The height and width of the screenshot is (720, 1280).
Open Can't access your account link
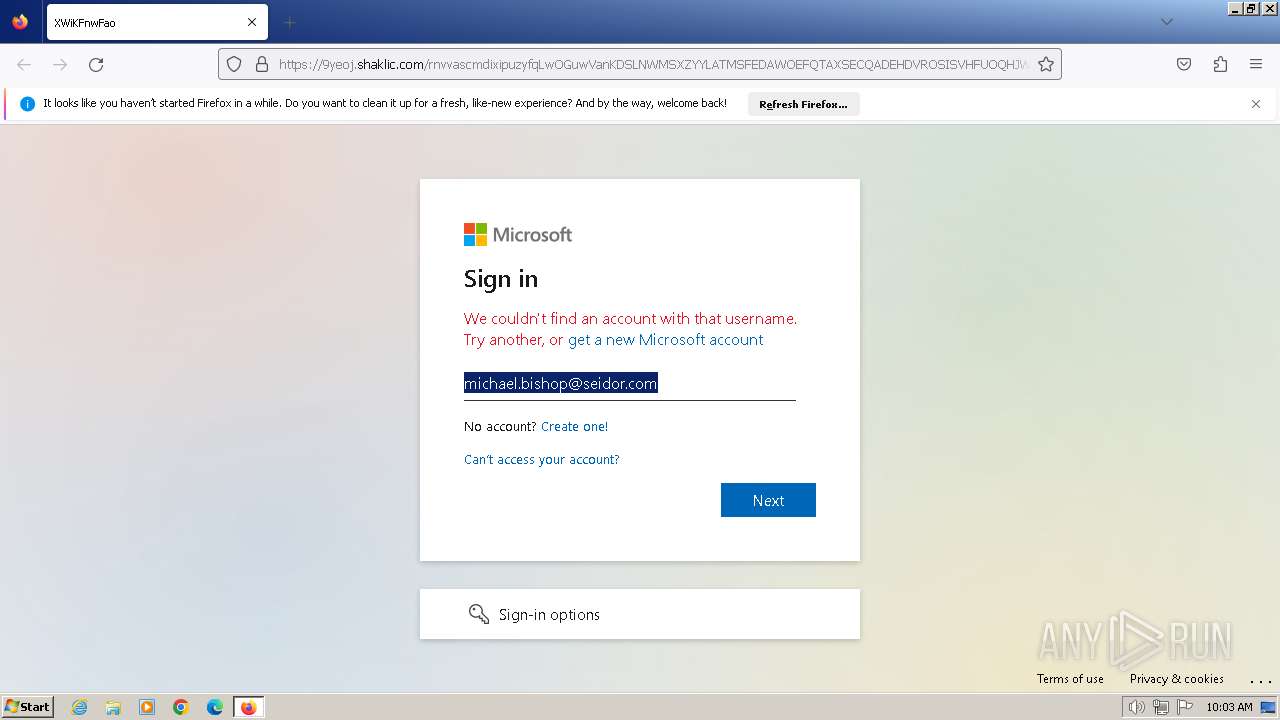pyautogui.click(x=542, y=459)
